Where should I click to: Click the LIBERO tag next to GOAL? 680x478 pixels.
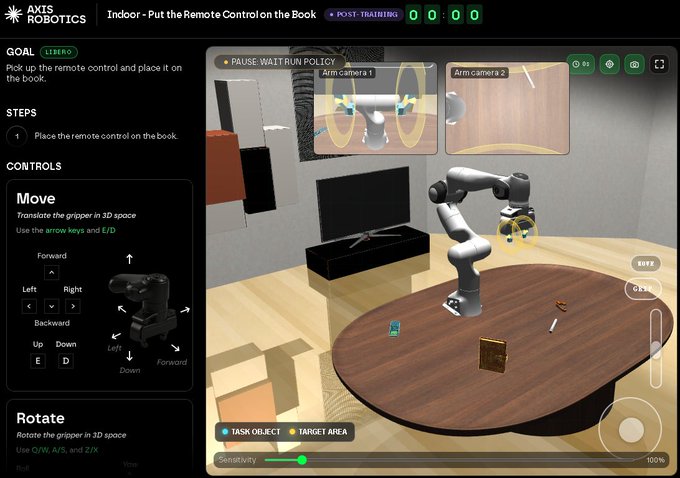pos(59,52)
